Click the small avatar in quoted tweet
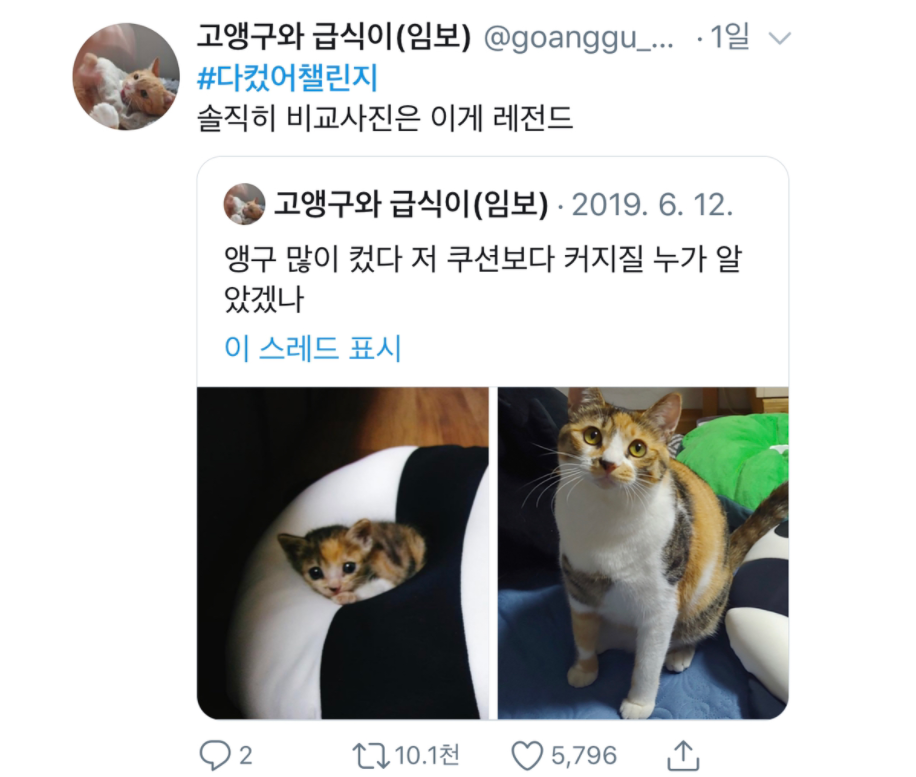The image size is (916, 777). [244, 204]
